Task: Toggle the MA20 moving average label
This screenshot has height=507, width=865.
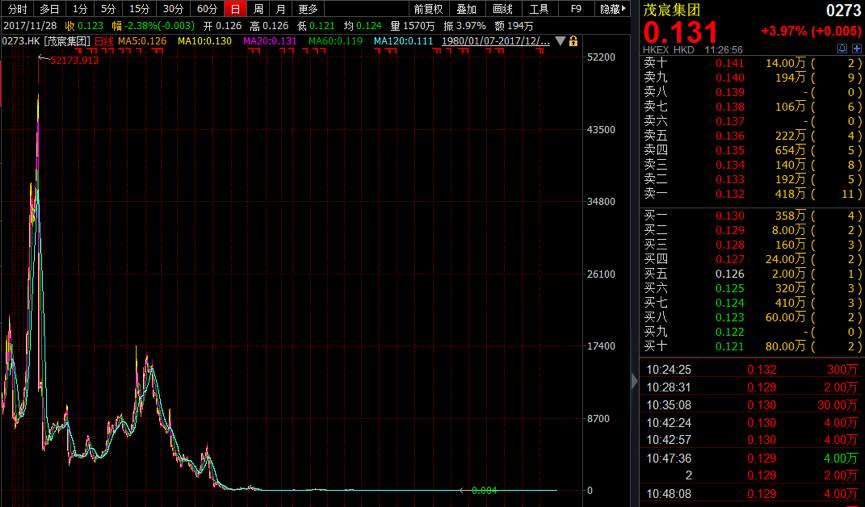Action: coord(270,41)
